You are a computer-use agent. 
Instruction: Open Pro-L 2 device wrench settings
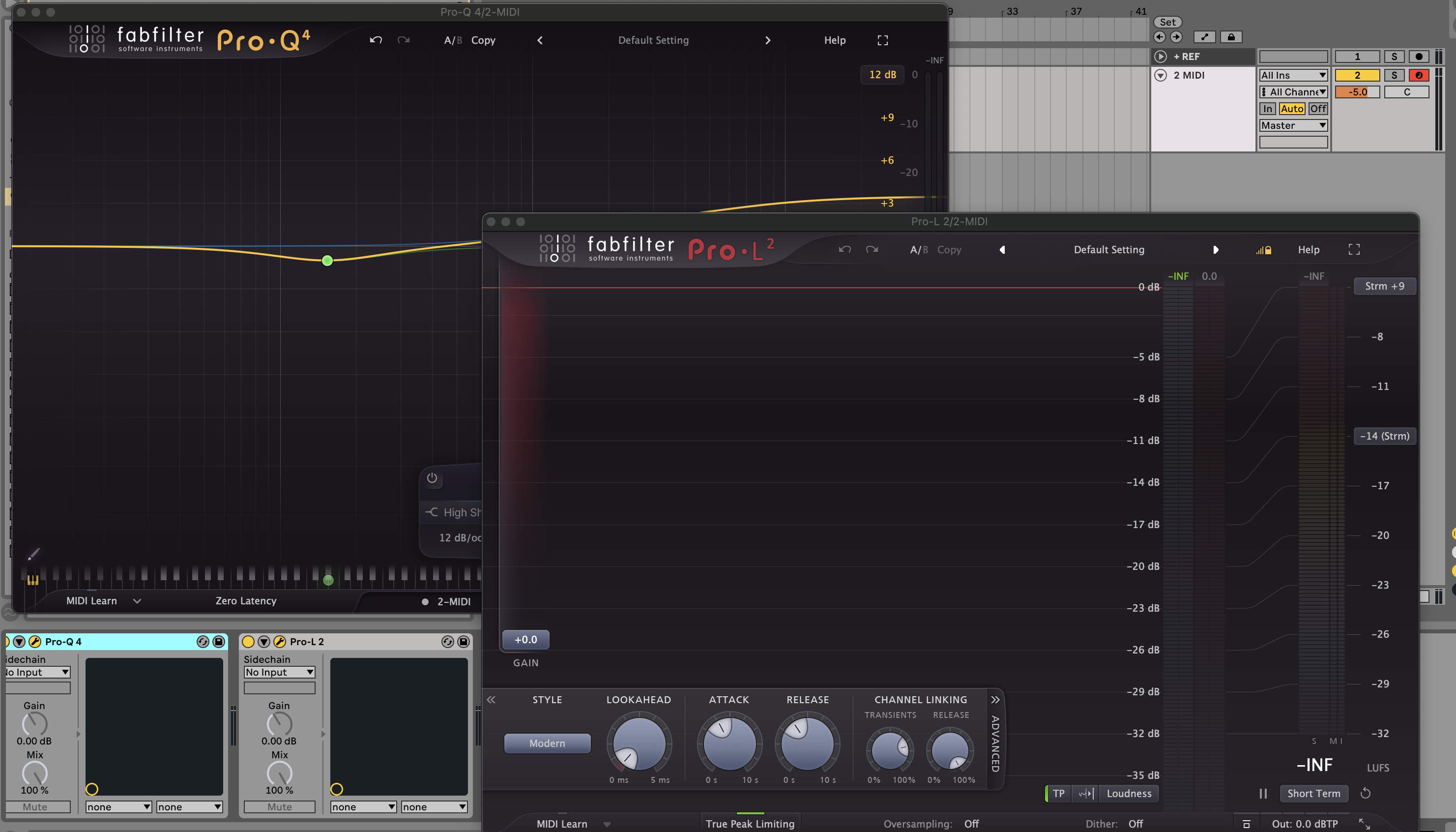(279, 641)
